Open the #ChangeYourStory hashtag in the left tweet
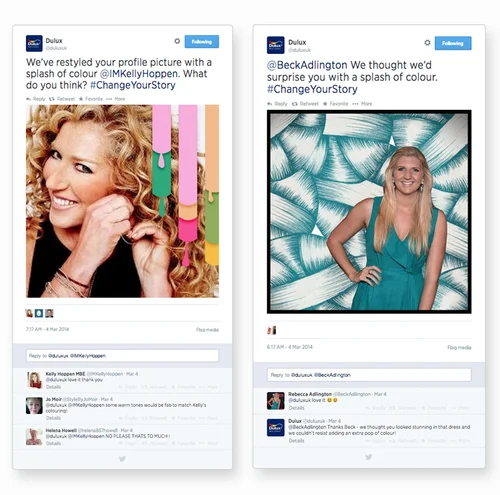Image resolution: width=500 pixels, height=495 pixels. pyautogui.click(x=133, y=85)
